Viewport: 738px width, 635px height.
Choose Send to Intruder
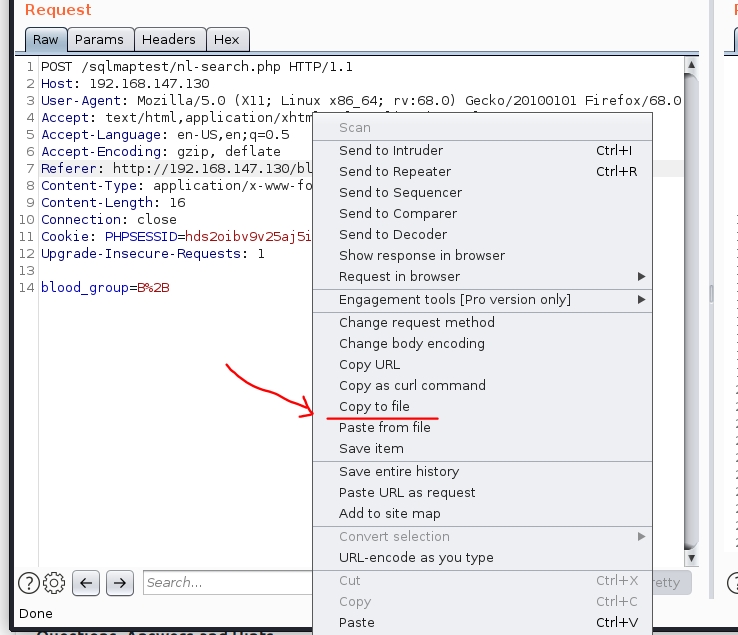pos(391,150)
